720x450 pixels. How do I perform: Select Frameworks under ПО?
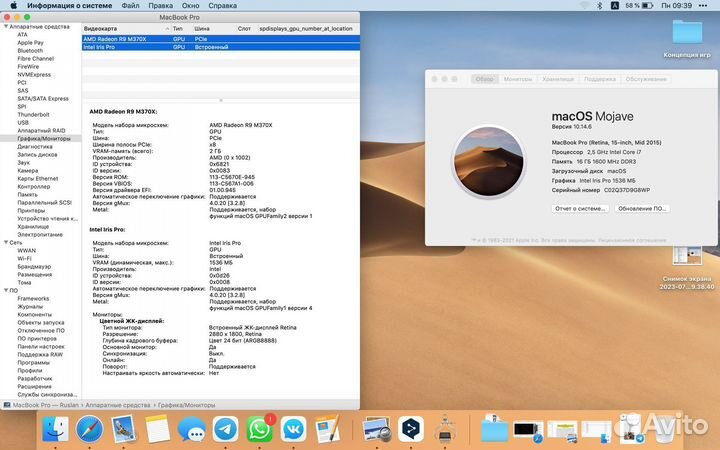33,298
